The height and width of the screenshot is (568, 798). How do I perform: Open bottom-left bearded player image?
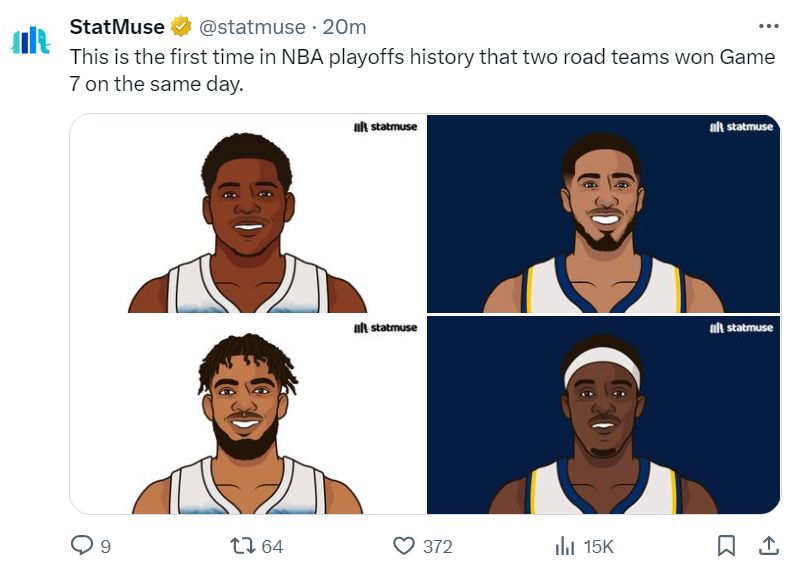pos(248,415)
